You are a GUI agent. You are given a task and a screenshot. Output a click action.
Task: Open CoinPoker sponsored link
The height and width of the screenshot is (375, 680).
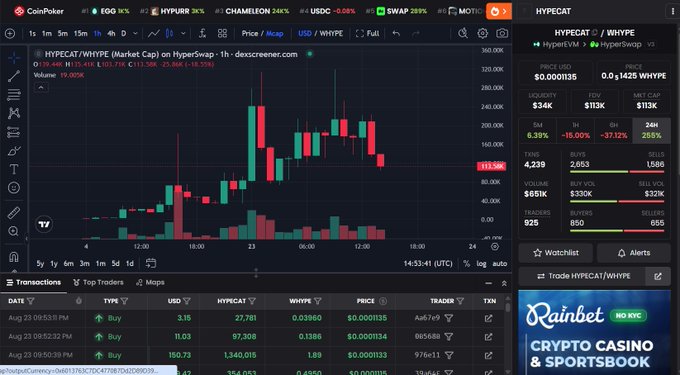click(x=39, y=11)
